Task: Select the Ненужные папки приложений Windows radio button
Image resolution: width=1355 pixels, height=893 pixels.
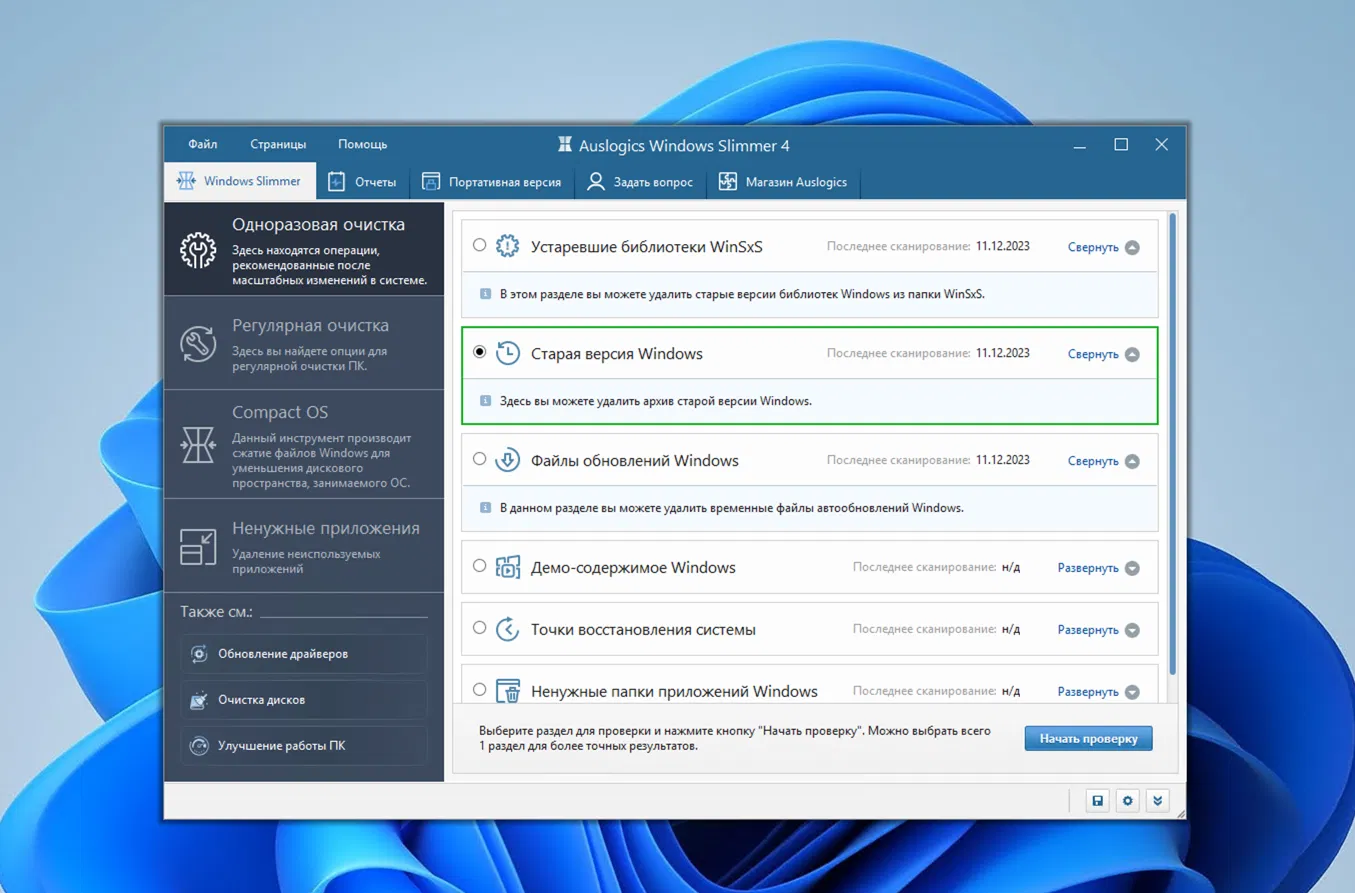Action: (x=480, y=690)
